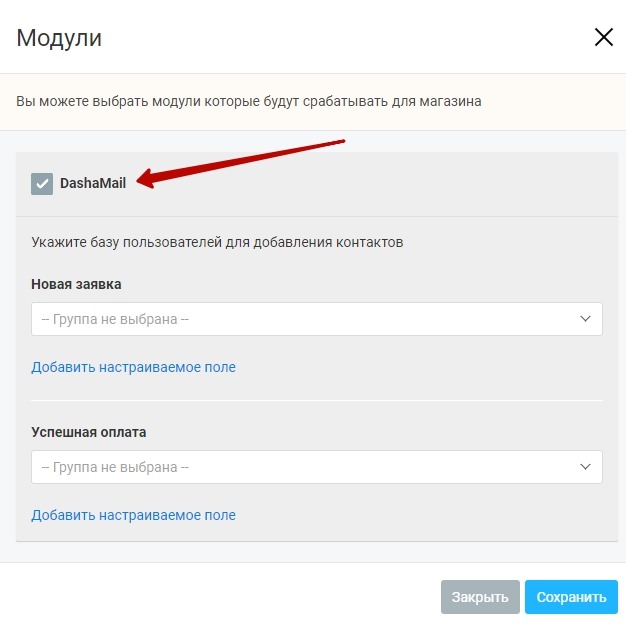
Task: Open the Успешная оплата group dropdown
Action: point(316,467)
